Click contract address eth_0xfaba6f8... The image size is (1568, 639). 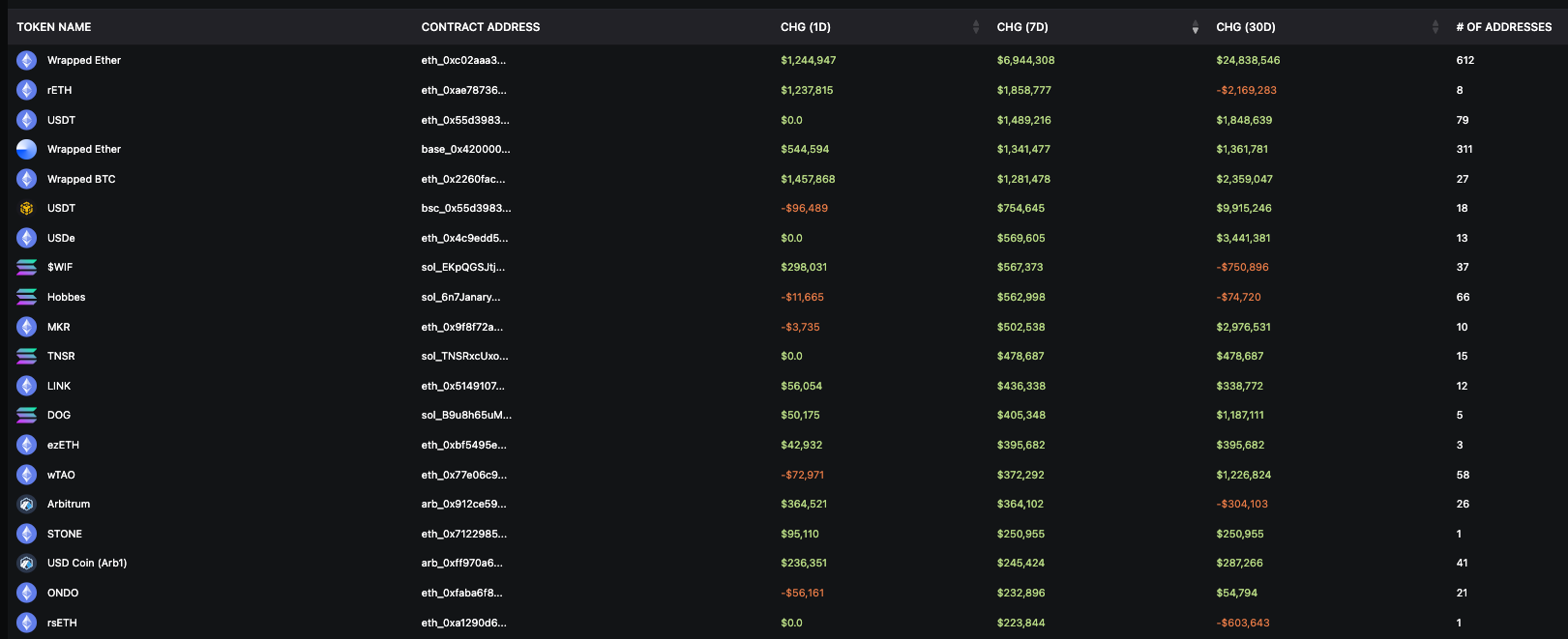pos(461,593)
